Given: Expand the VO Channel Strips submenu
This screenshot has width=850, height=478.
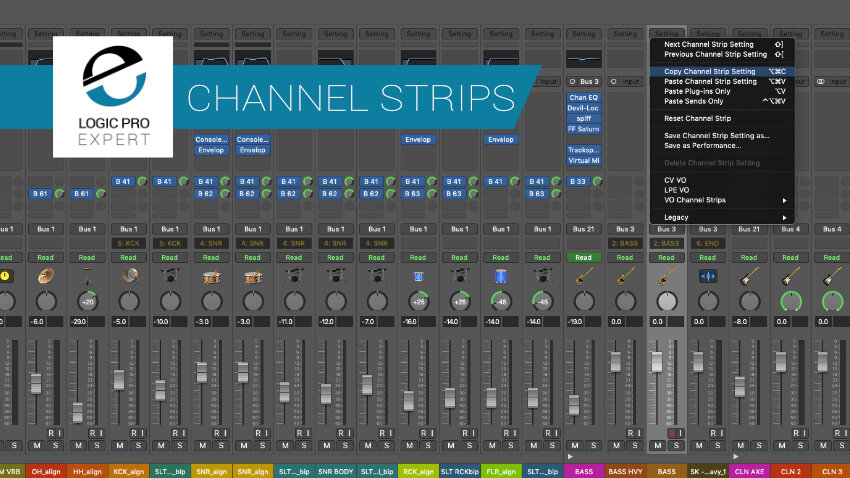Looking at the screenshot, I should pos(722,200).
